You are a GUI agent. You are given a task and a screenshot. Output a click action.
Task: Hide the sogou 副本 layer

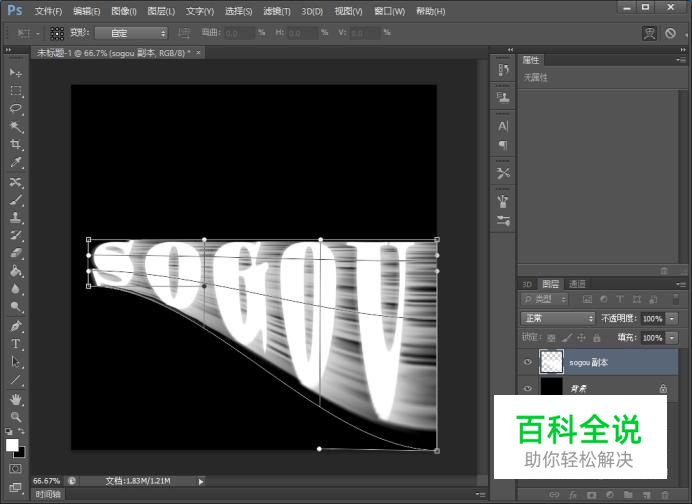tap(527, 362)
